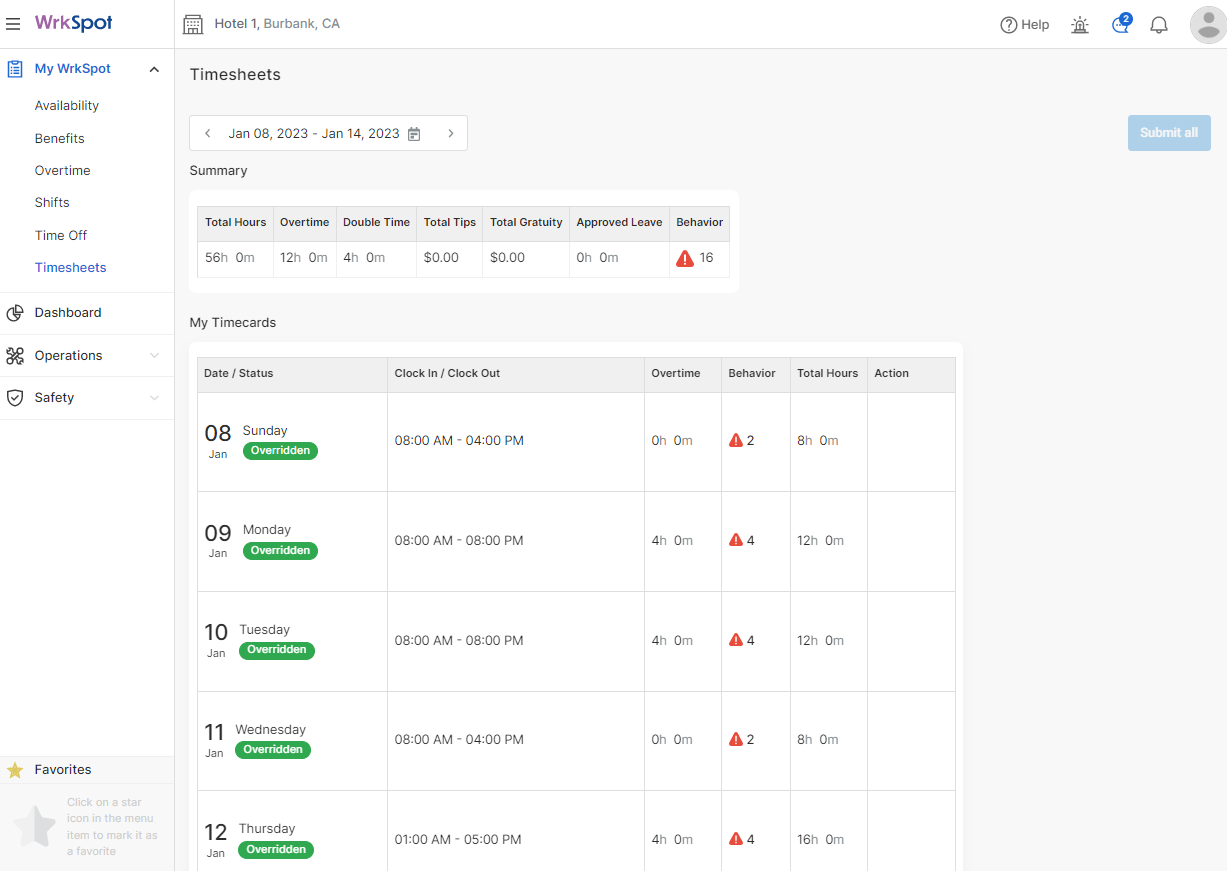This screenshot has height=871, width=1227.
Task: Go to the previous week with the left arrow
Action: point(207,132)
